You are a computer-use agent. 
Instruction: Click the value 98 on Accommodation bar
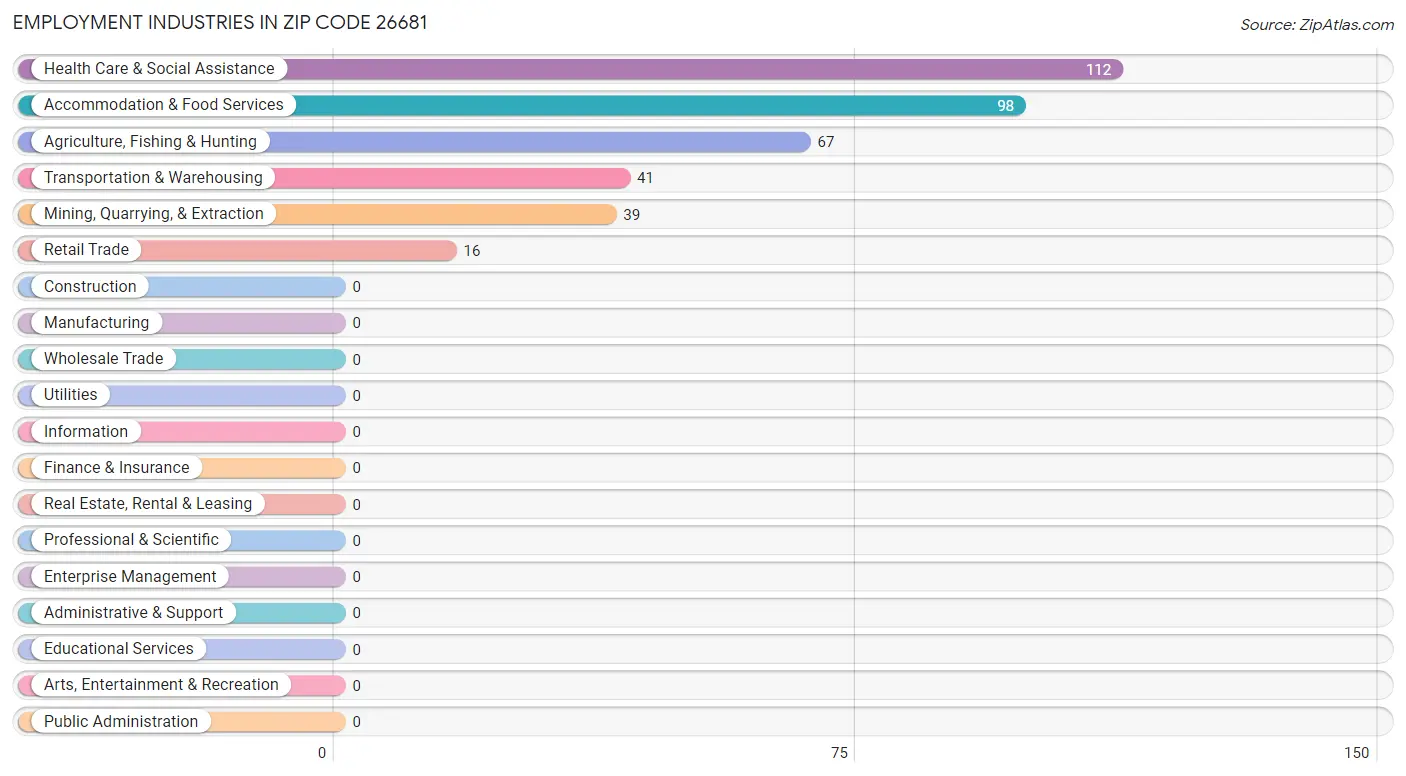pyautogui.click(x=1005, y=106)
